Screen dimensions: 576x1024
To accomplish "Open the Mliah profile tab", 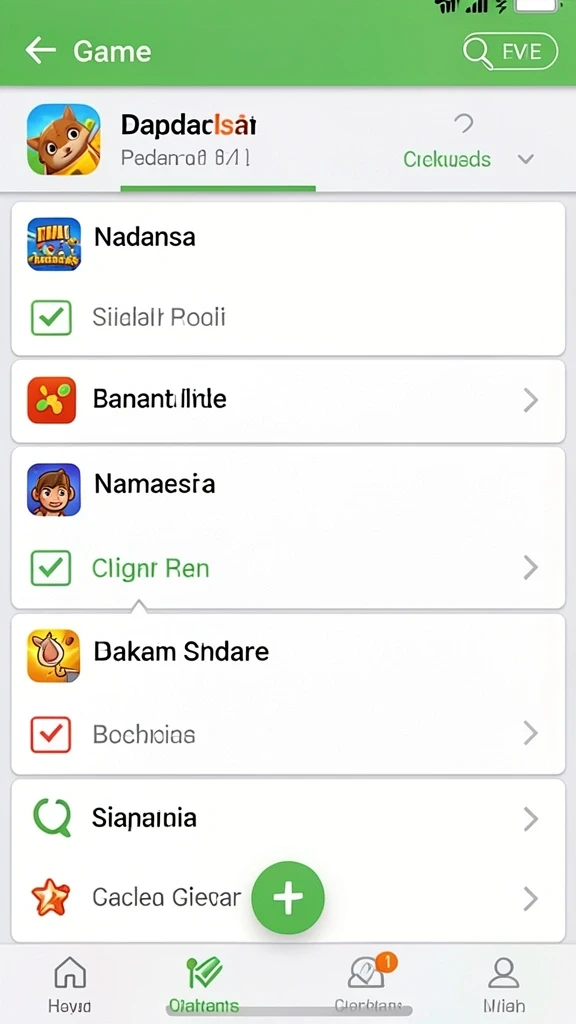I will (x=504, y=984).
